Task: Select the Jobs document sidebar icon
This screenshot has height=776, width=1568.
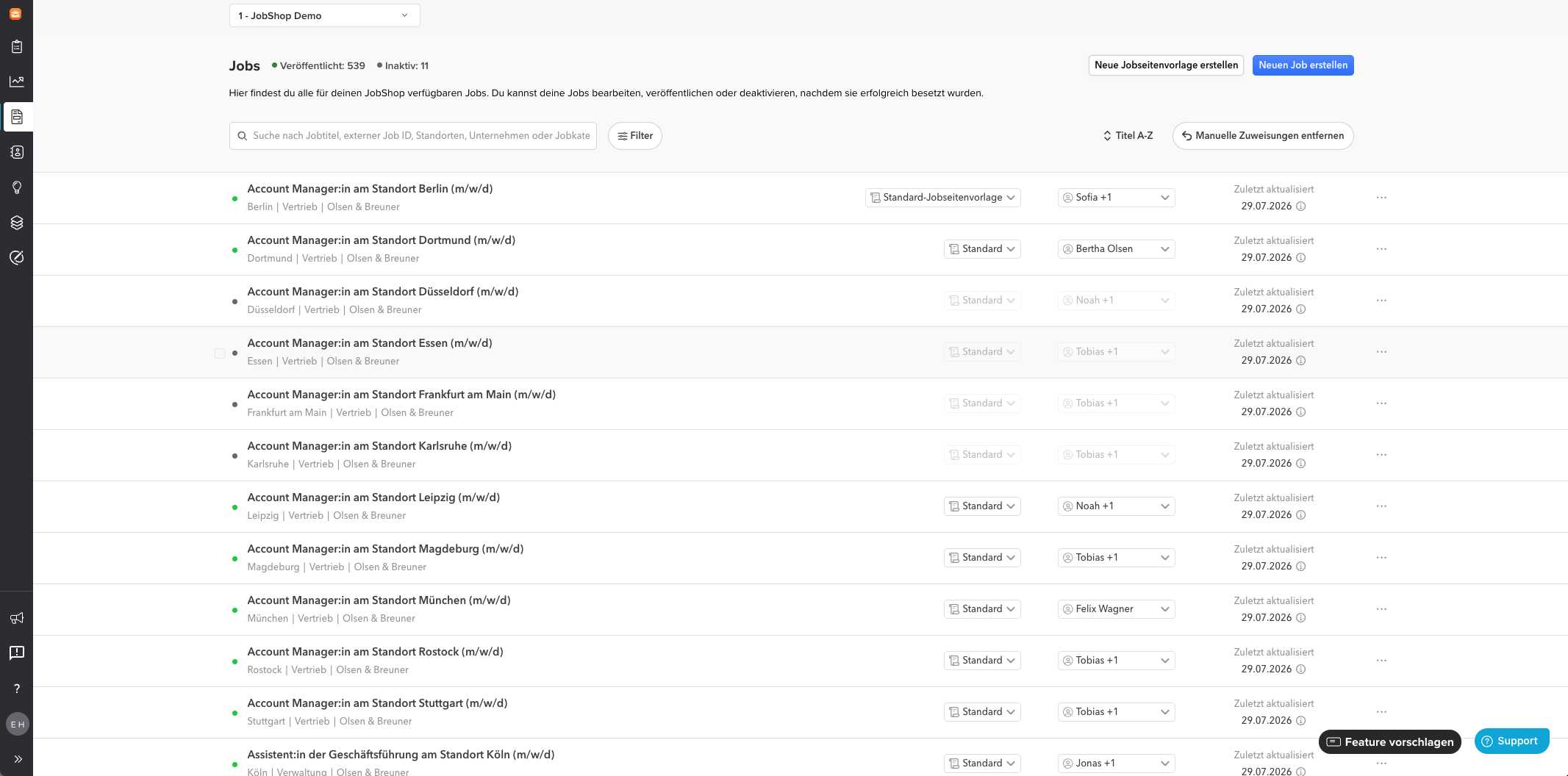Action: (x=17, y=117)
